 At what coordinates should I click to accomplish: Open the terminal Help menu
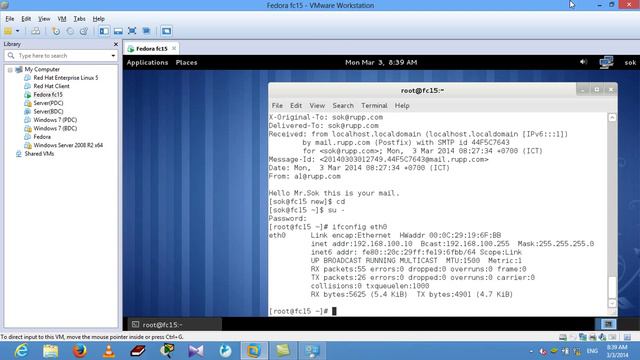(x=402, y=106)
